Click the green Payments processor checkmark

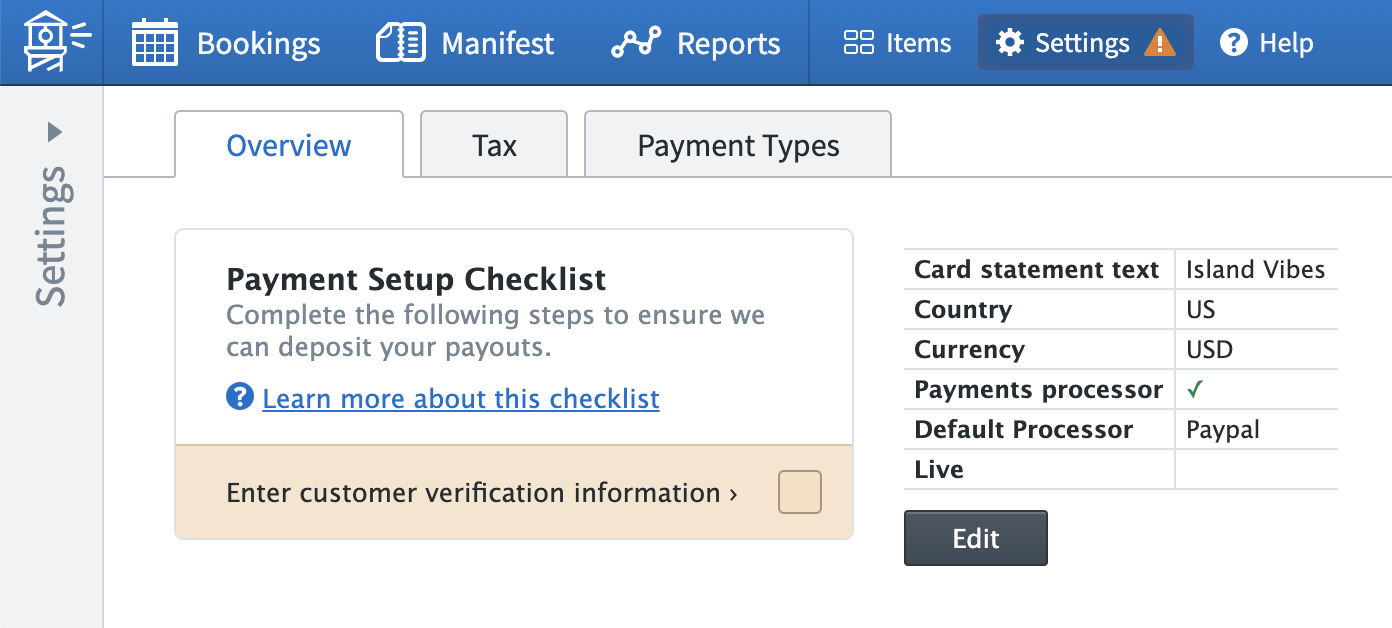(1193, 390)
